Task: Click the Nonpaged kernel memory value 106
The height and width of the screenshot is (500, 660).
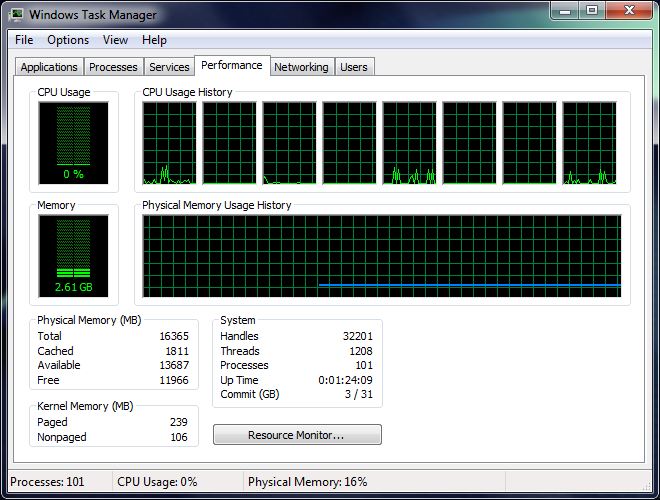Action: tap(178, 437)
